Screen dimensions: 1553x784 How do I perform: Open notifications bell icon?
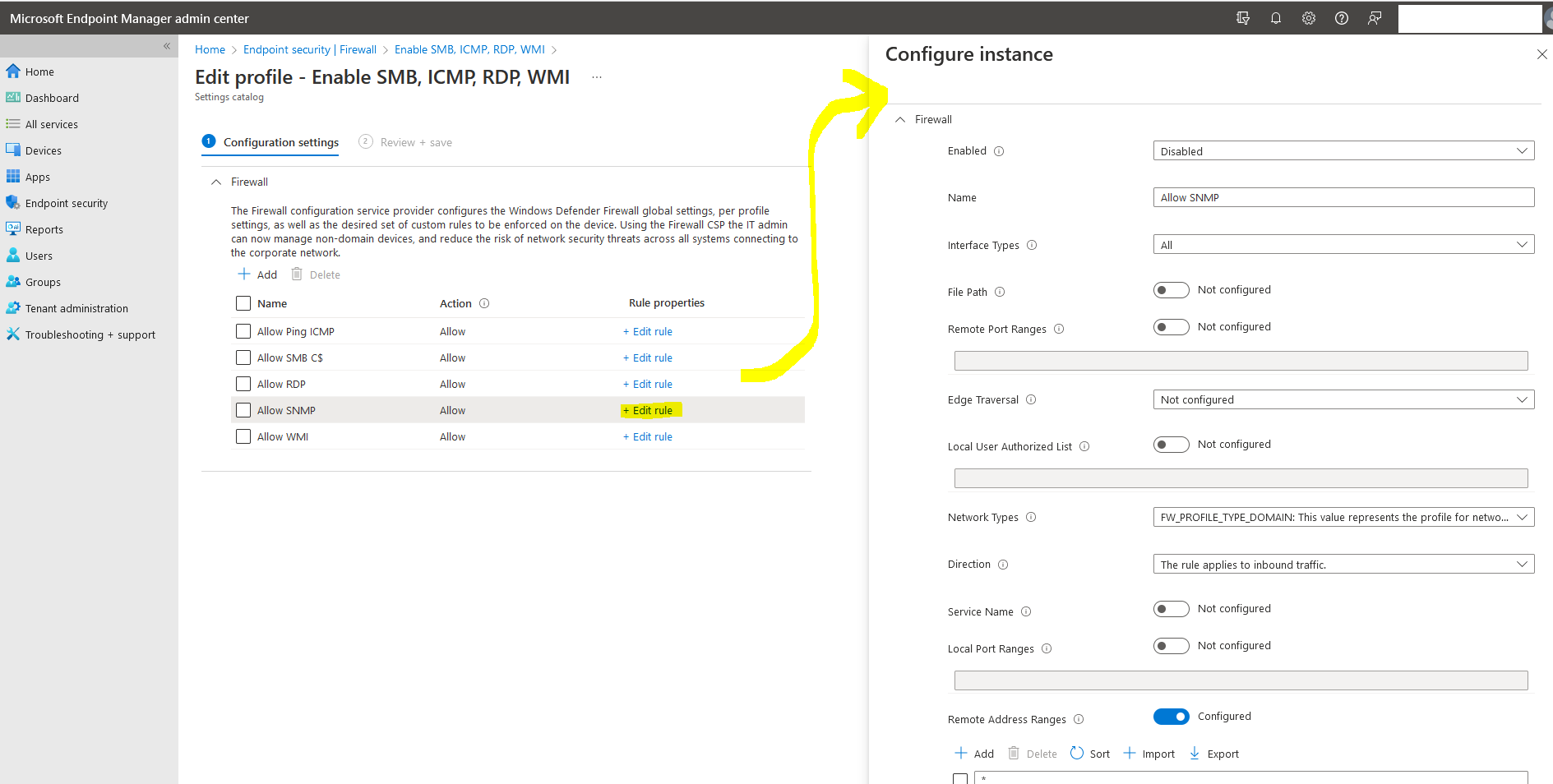coord(1276,18)
